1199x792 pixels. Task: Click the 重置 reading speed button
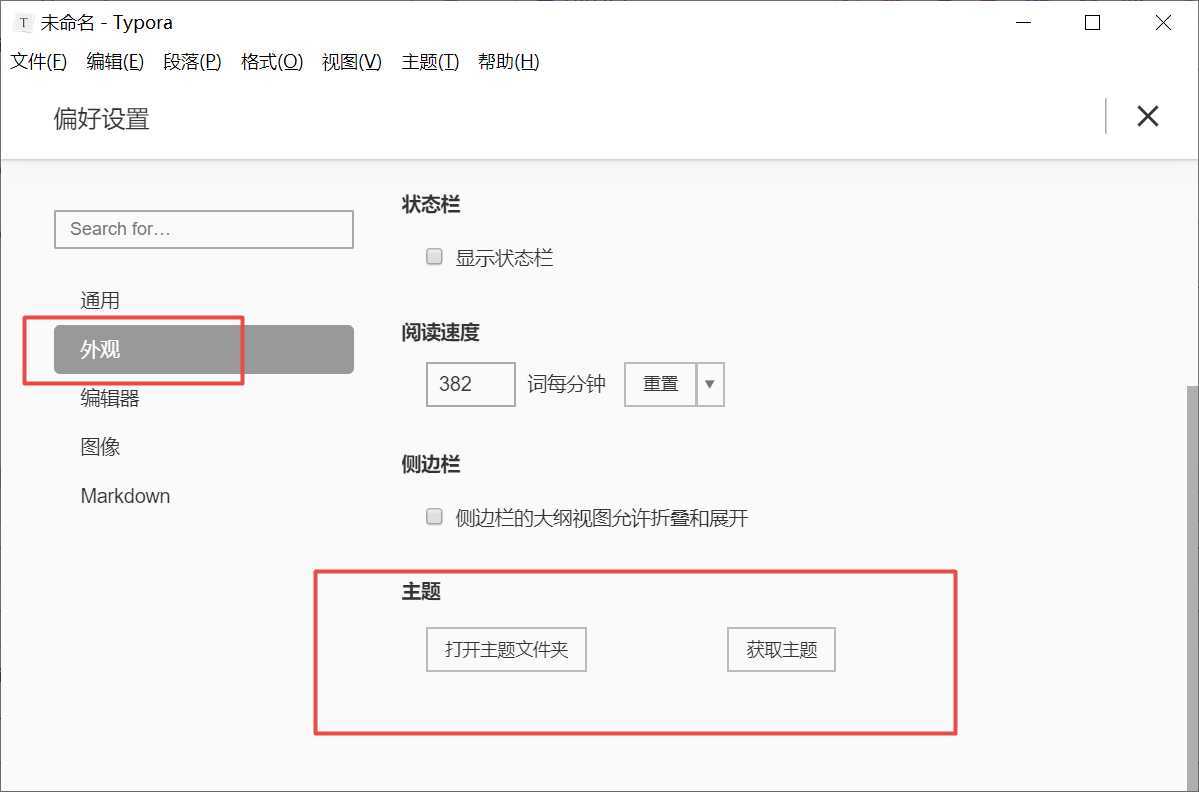(661, 384)
